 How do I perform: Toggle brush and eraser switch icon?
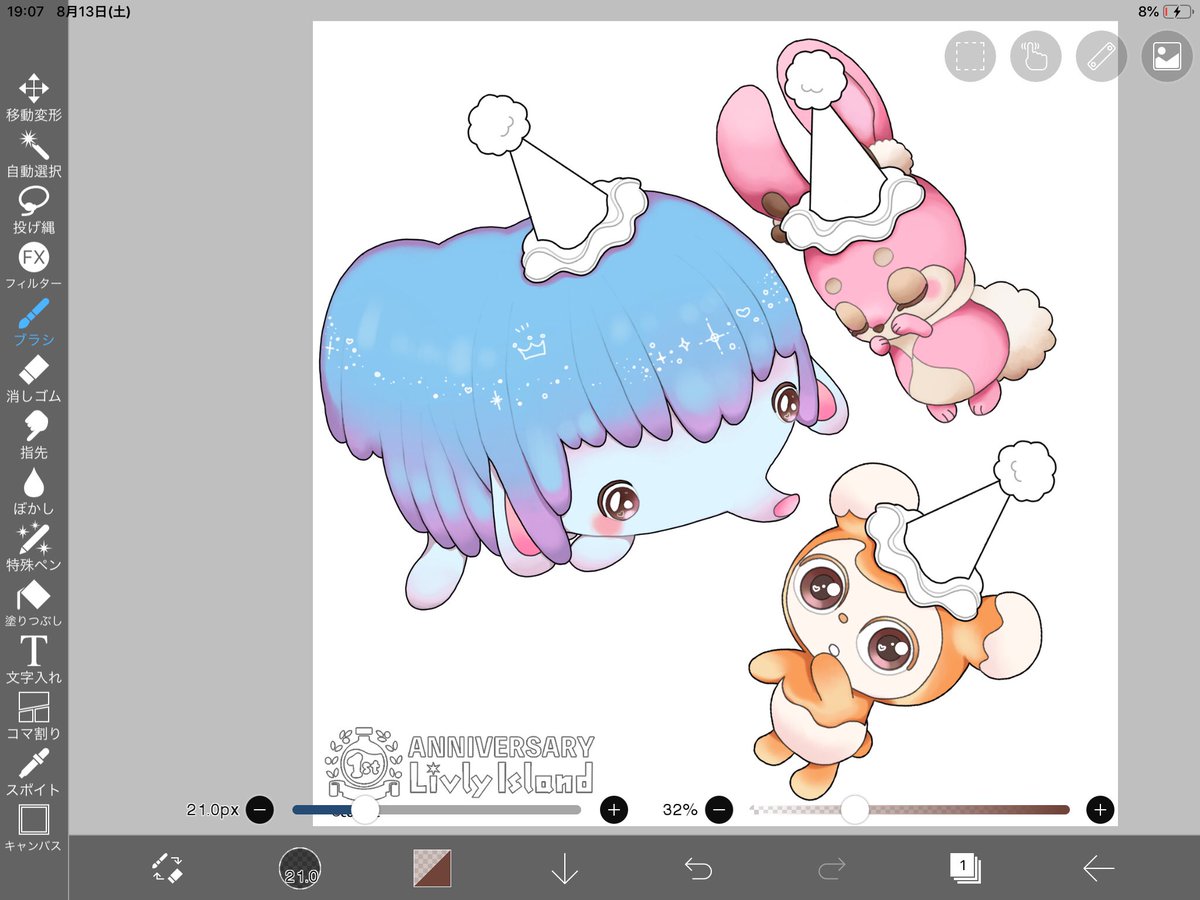167,868
